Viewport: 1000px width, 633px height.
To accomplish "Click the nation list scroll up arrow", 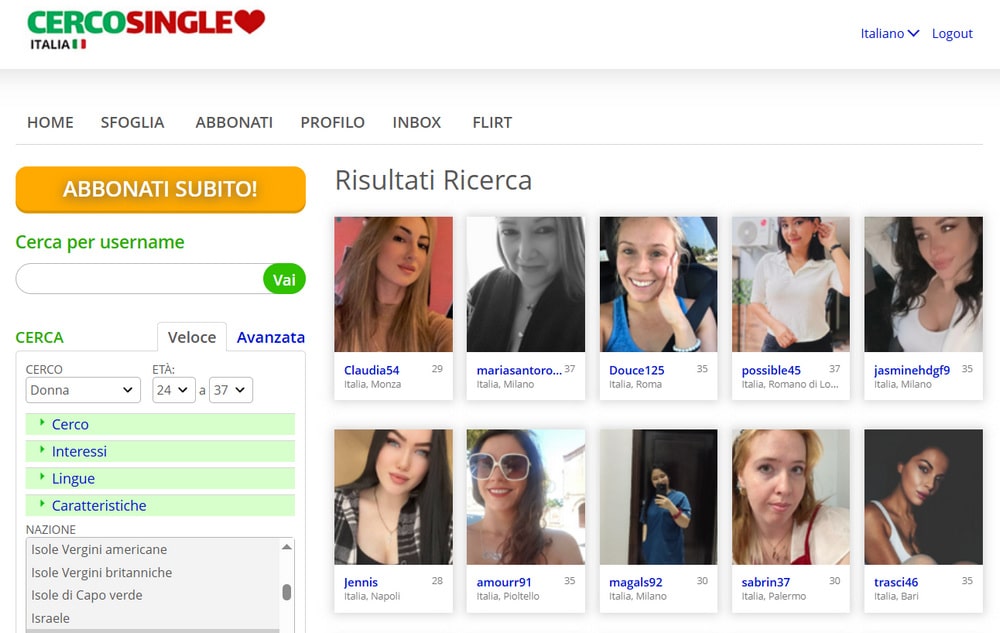I will [287, 547].
